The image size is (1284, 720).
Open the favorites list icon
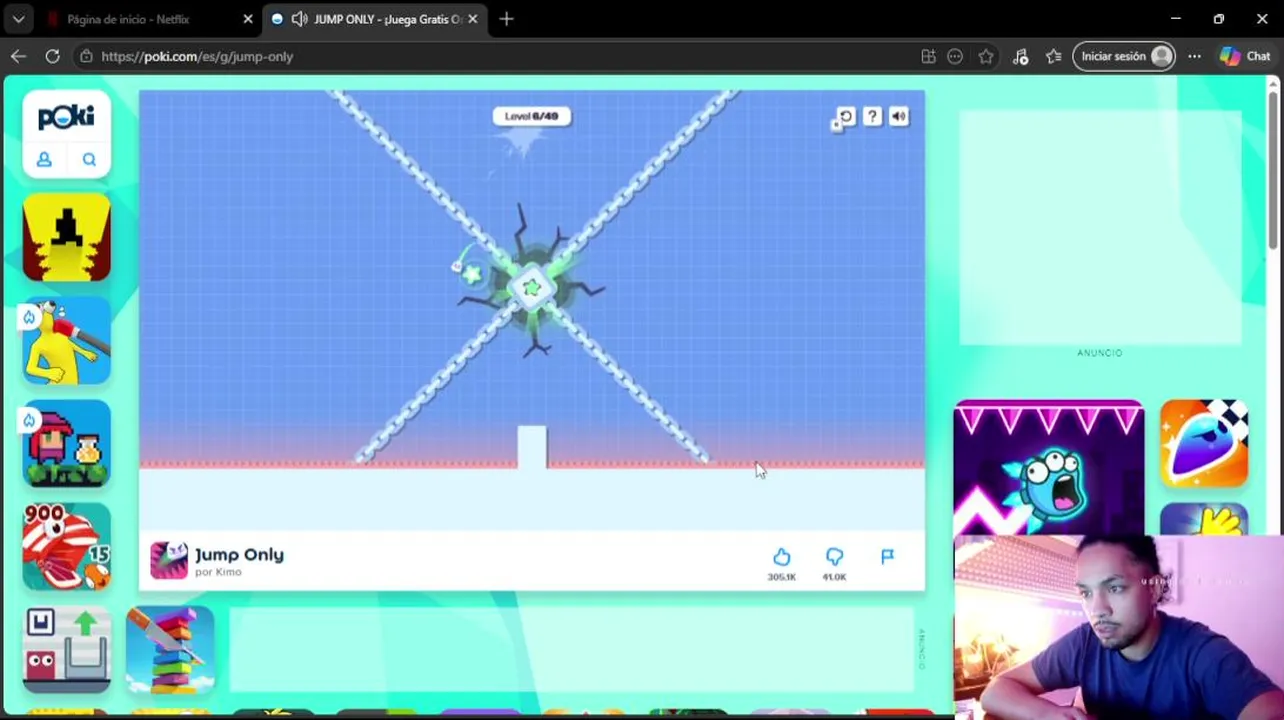tap(1053, 56)
